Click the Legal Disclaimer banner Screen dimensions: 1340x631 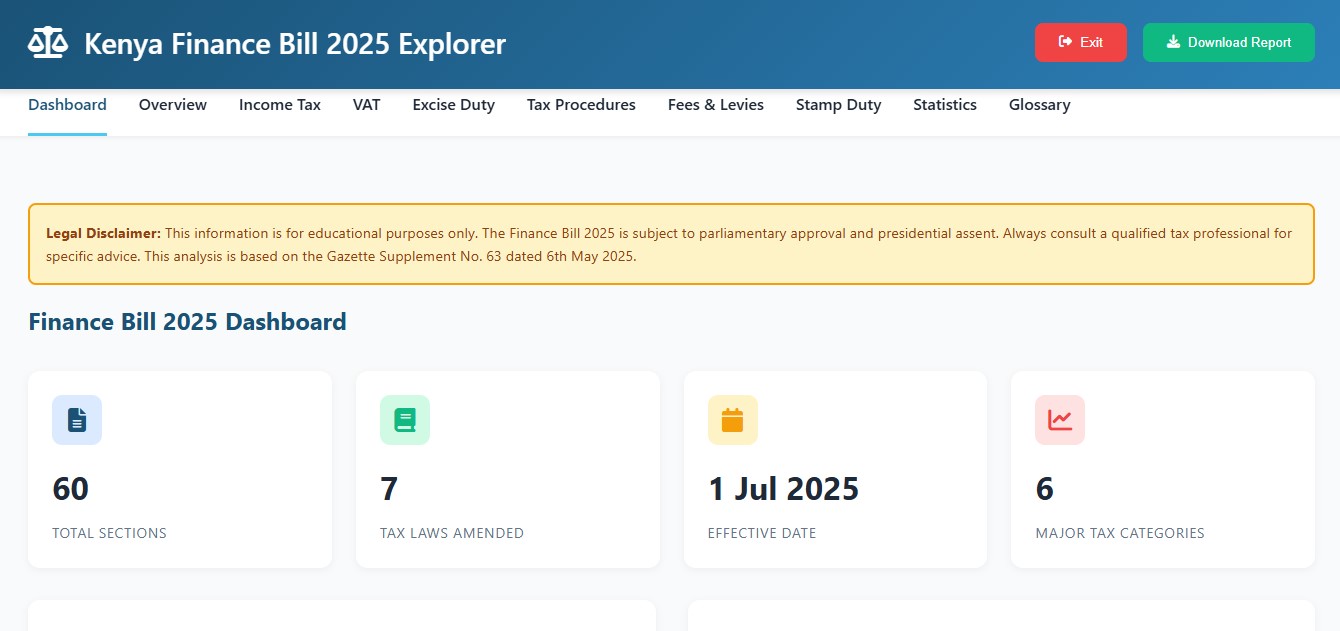click(x=670, y=244)
